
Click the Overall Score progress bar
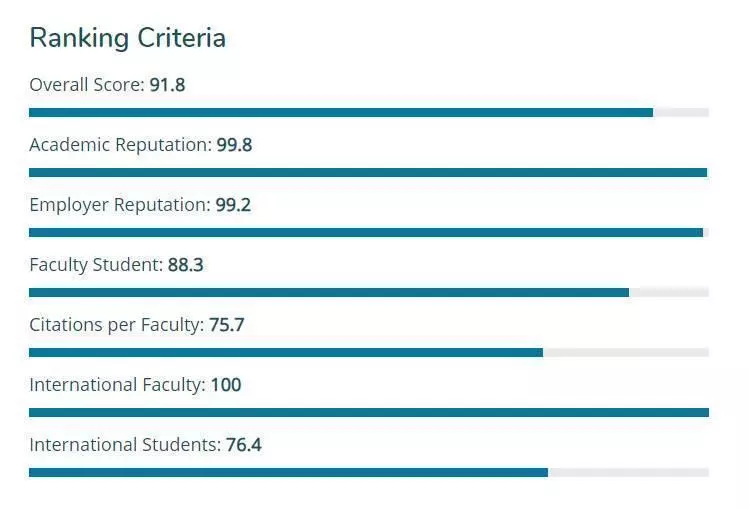(369, 113)
